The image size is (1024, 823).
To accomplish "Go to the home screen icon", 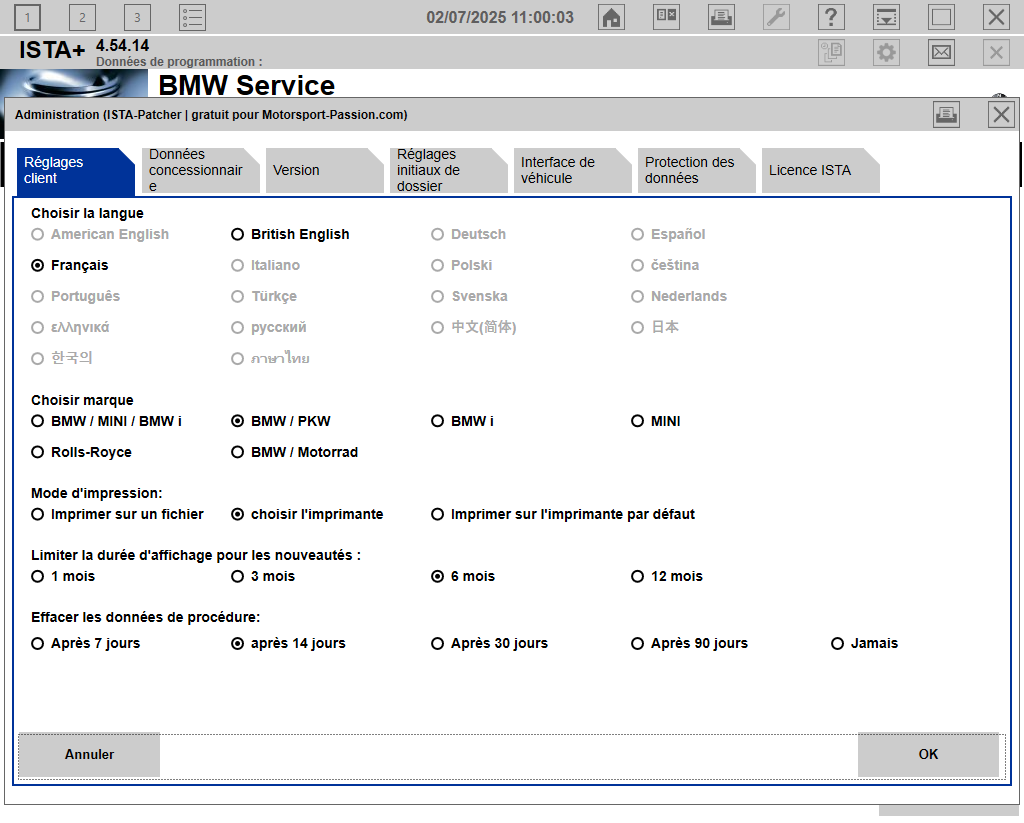I will pos(611,17).
